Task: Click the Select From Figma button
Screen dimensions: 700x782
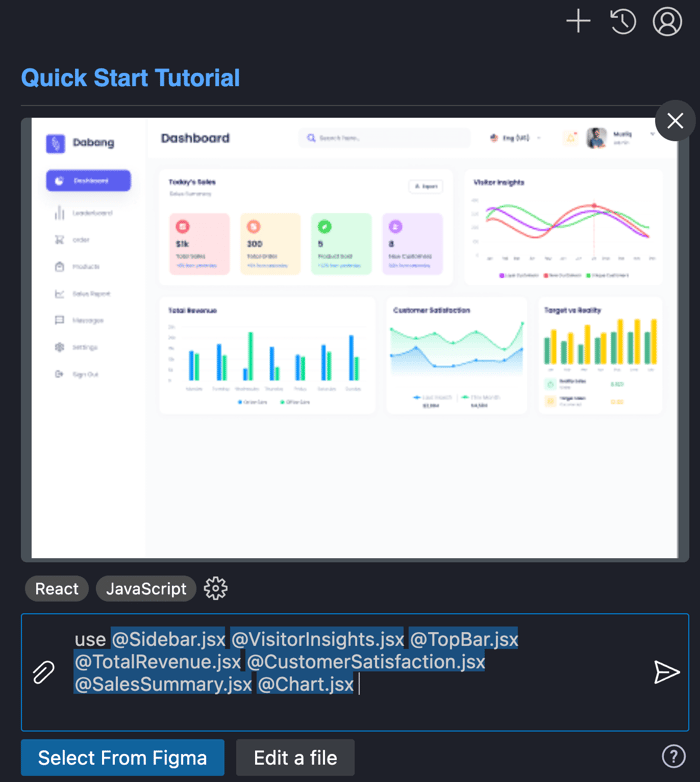Action: coord(123,758)
